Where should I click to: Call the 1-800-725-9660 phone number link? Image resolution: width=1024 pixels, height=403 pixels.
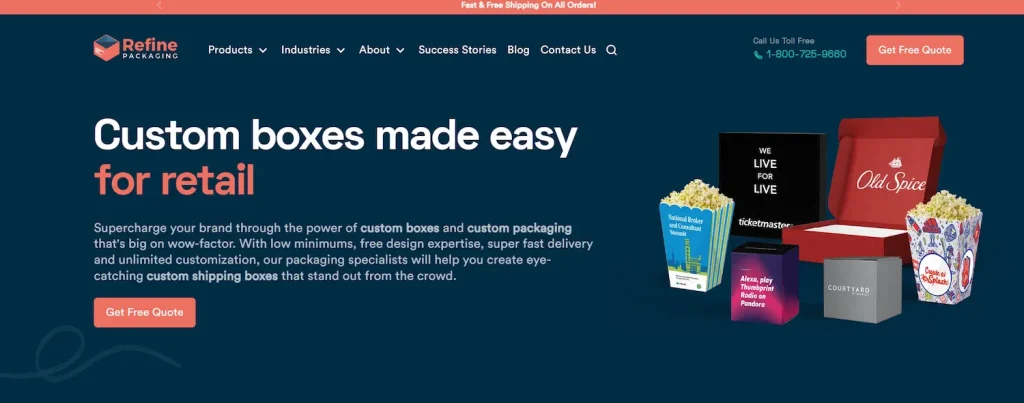click(806, 54)
